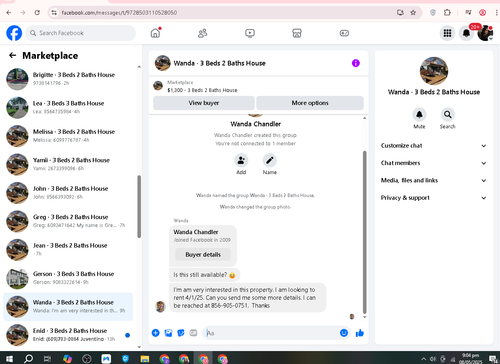Open more actions plus icon in composer

tap(156, 333)
